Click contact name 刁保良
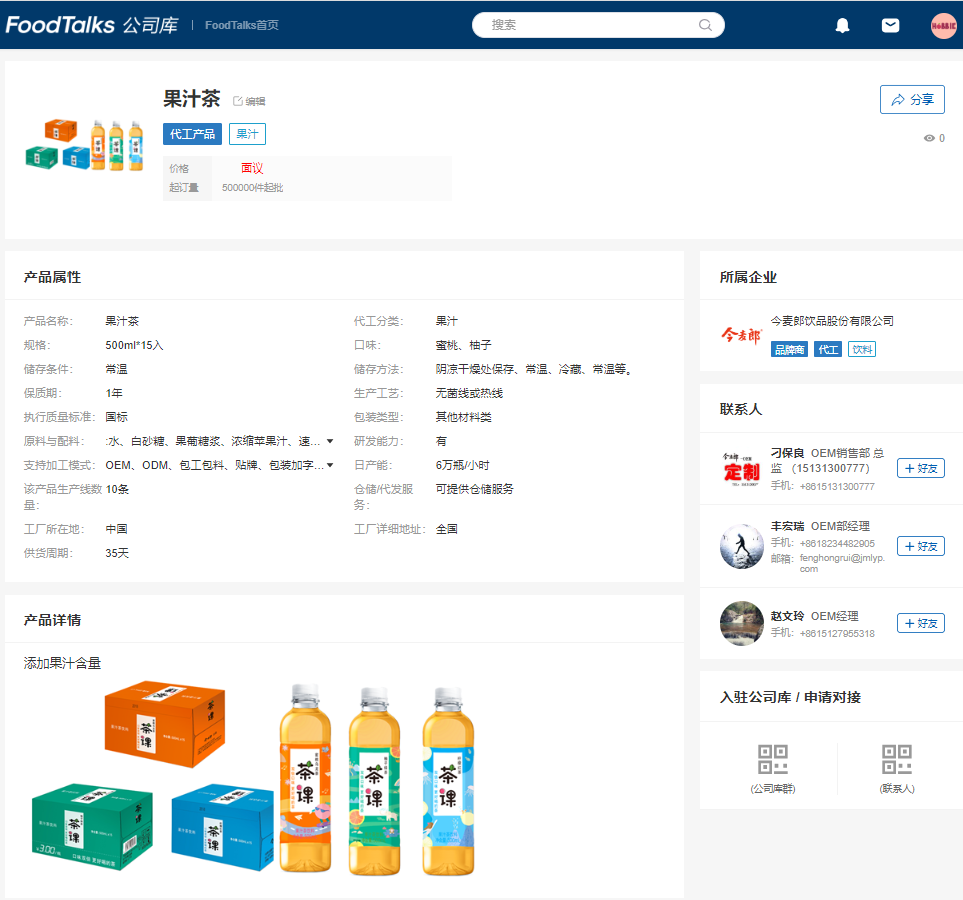The image size is (963, 900). click(x=787, y=453)
